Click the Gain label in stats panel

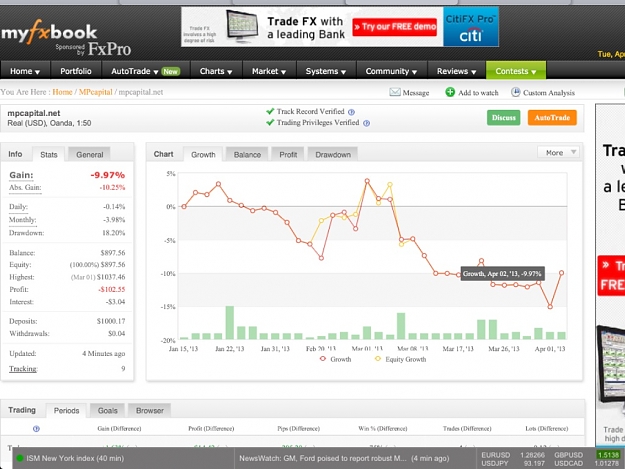click(22, 175)
